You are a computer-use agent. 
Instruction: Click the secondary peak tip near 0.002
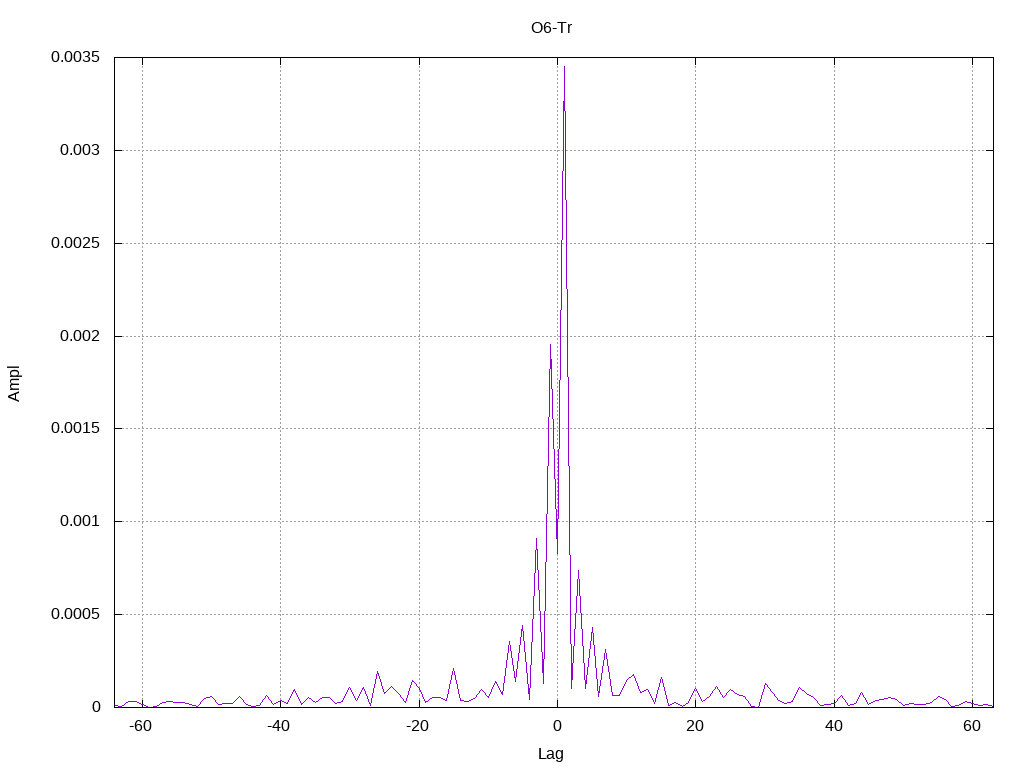(551, 345)
